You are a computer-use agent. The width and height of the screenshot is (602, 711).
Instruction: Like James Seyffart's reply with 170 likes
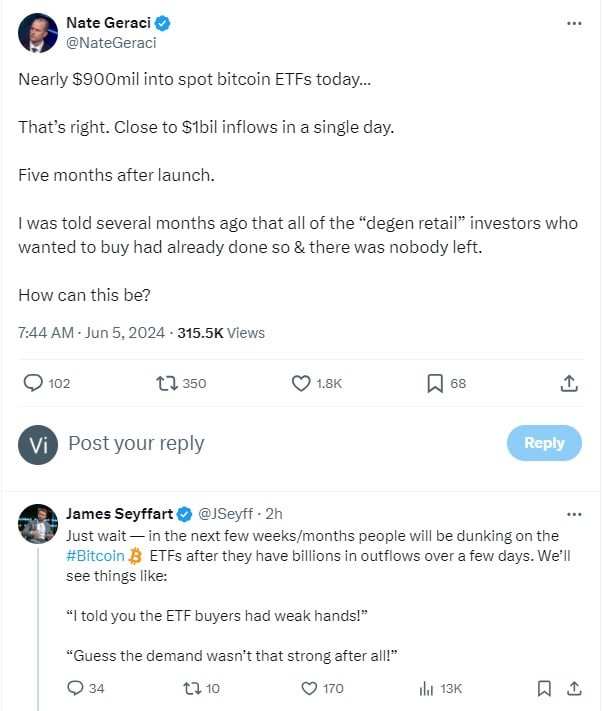pos(309,688)
